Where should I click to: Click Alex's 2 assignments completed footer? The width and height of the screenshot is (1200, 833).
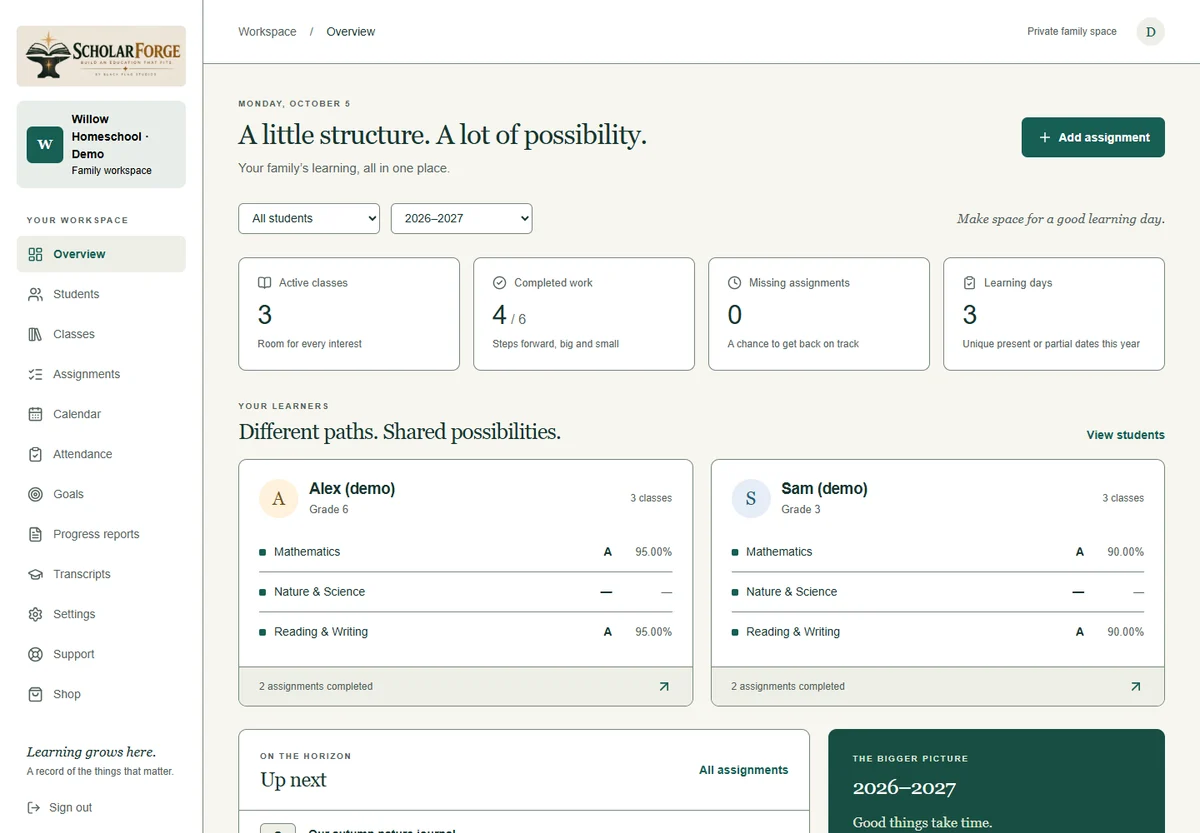466,686
